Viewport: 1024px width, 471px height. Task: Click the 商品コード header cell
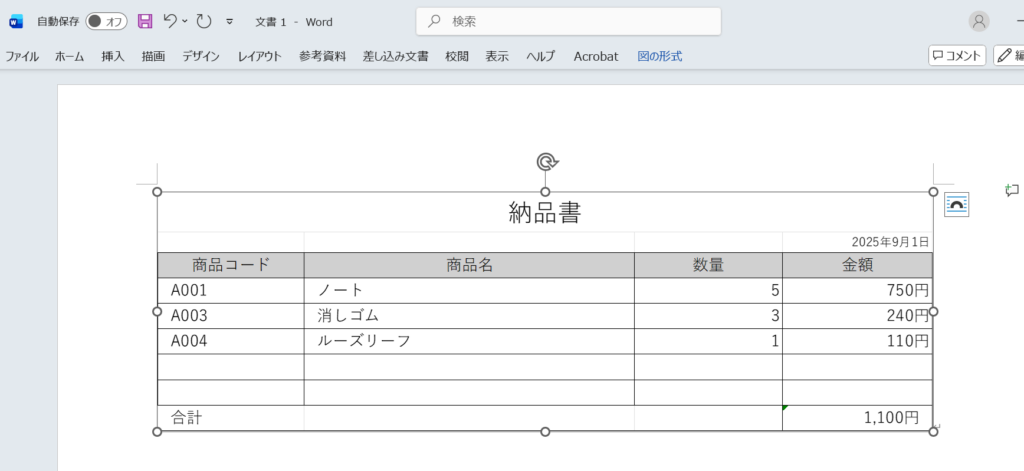click(231, 265)
